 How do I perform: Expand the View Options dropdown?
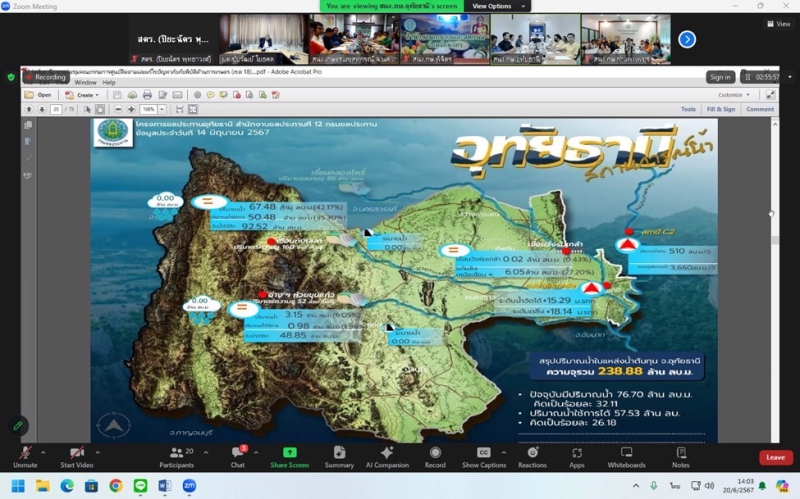point(491,6)
